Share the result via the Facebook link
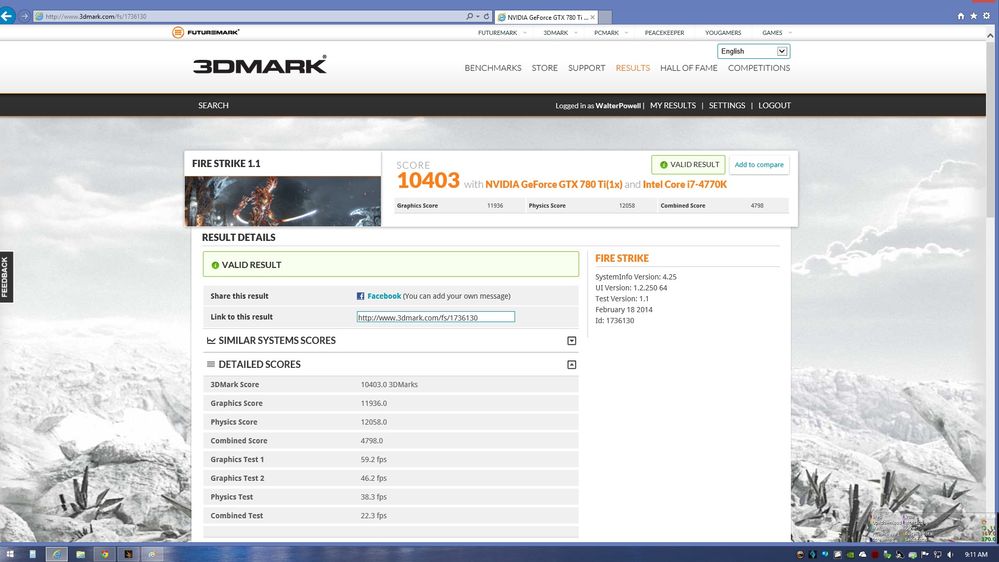Viewport: 999px width, 562px height. coord(384,296)
